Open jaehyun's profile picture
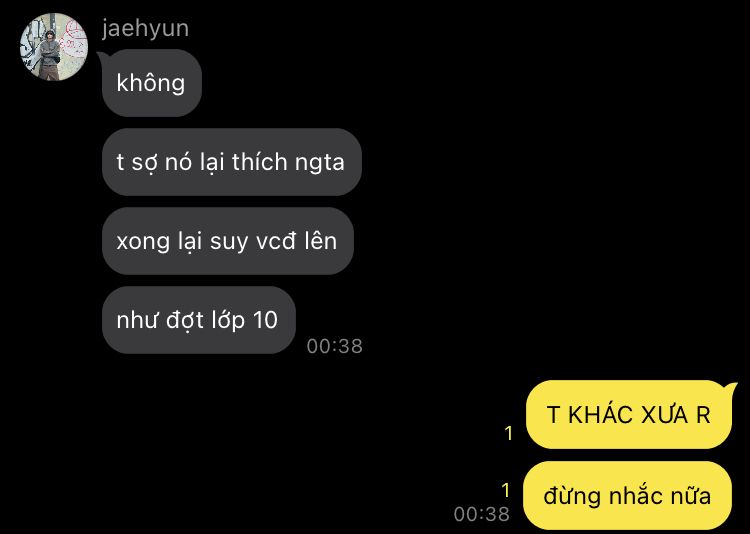This screenshot has width=750, height=534. click(54, 46)
